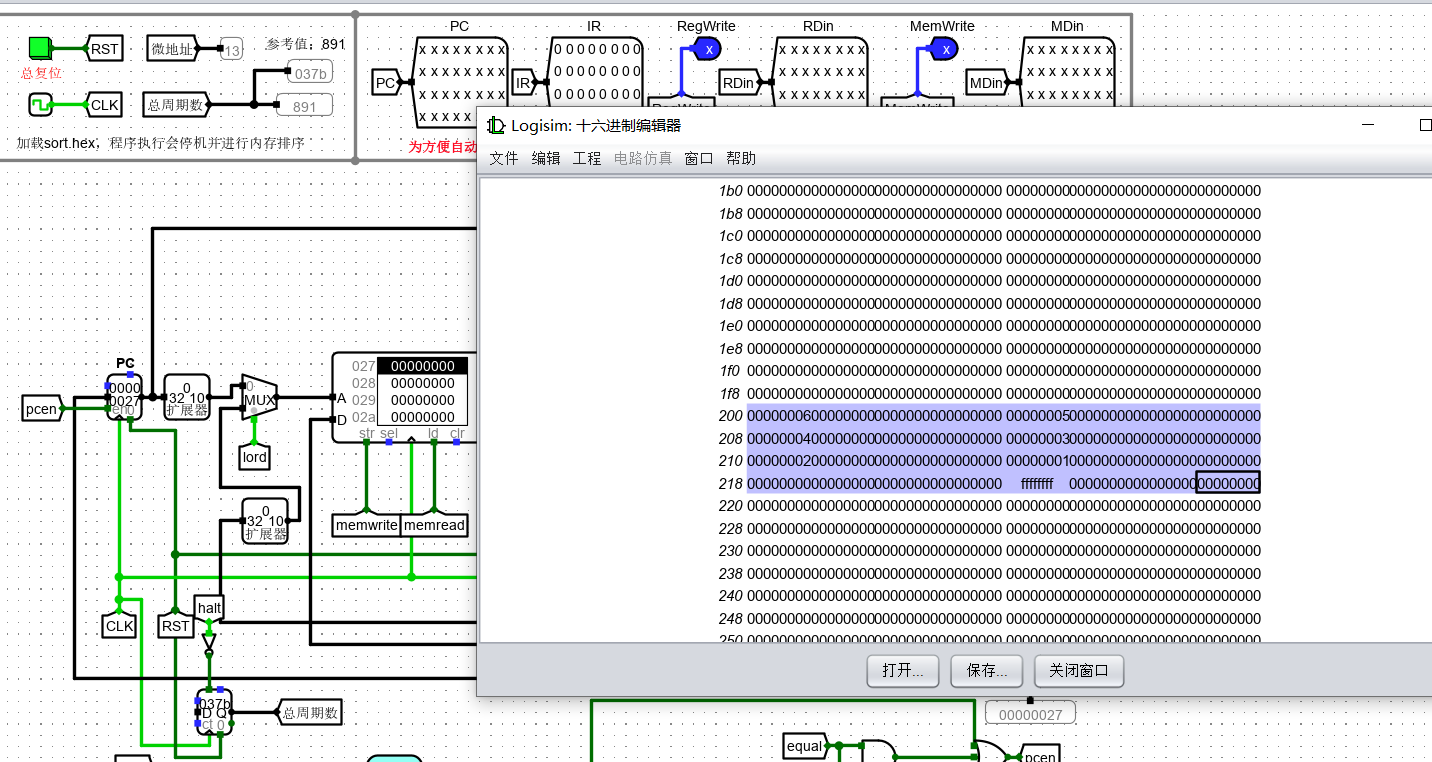
Task: Click the 文件 menu in the hex editor
Action: coord(503,158)
